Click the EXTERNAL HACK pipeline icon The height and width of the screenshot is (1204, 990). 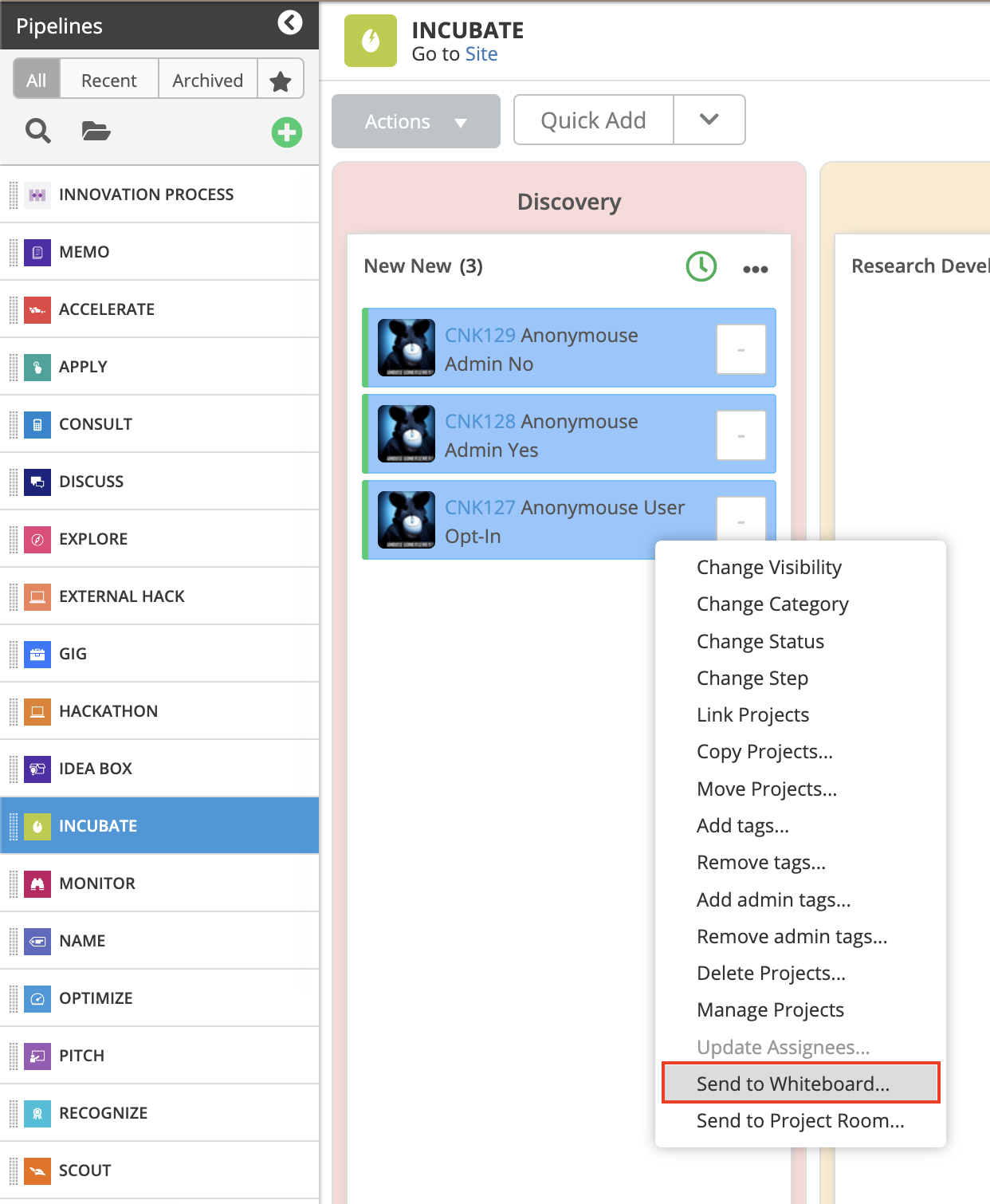coord(37,596)
